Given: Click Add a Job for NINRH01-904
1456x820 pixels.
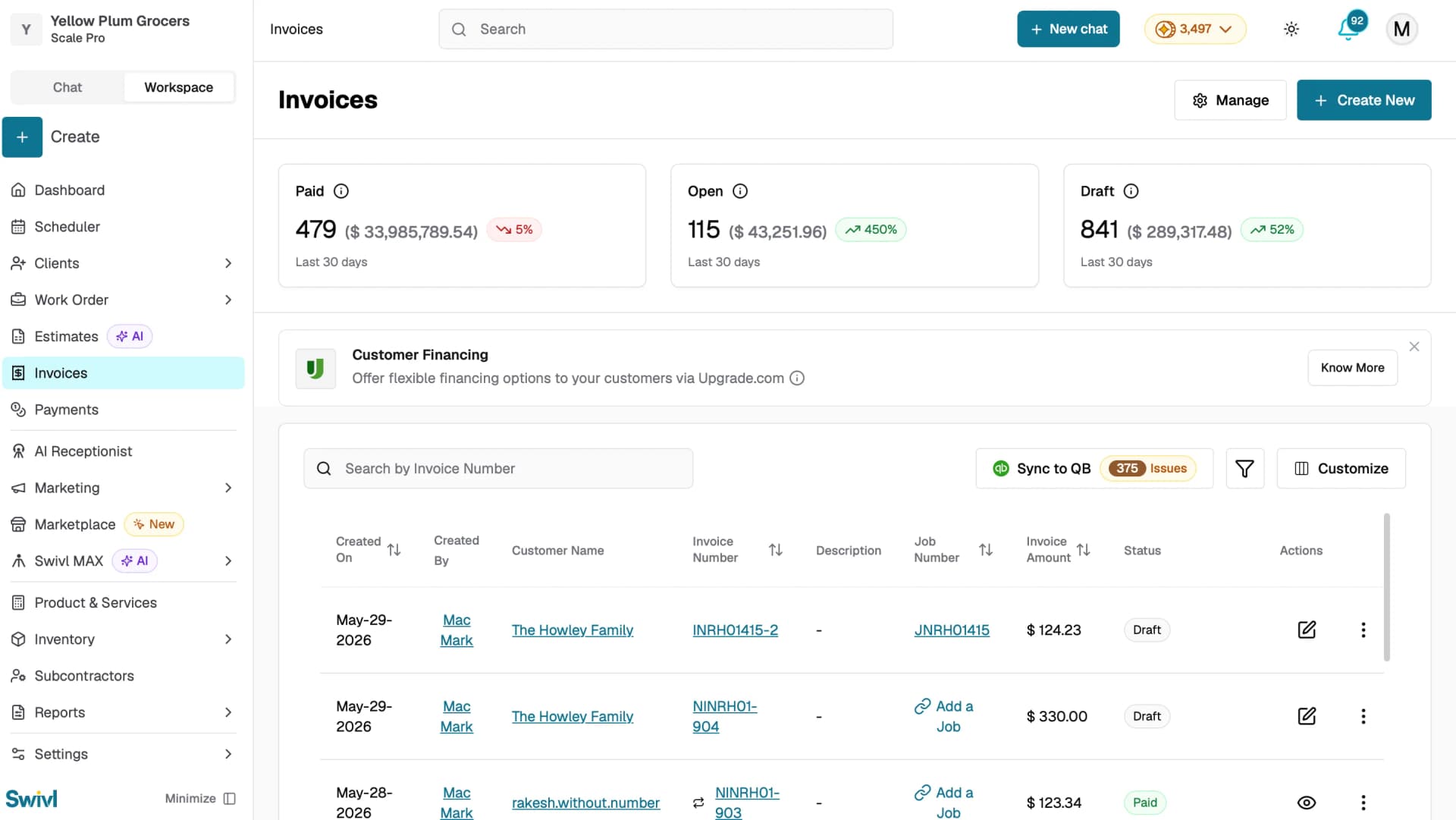Looking at the screenshot, I should point(944,717).
